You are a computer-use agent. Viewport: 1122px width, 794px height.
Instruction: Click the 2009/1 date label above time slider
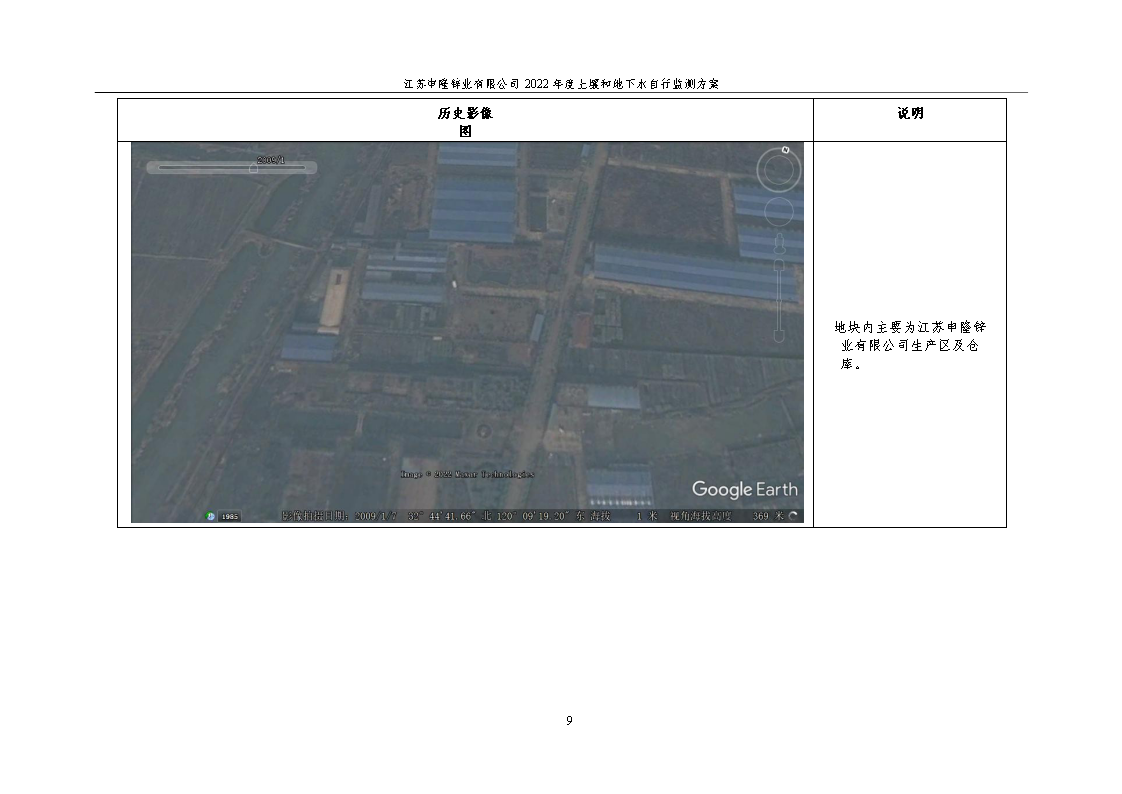pos(270,159)
